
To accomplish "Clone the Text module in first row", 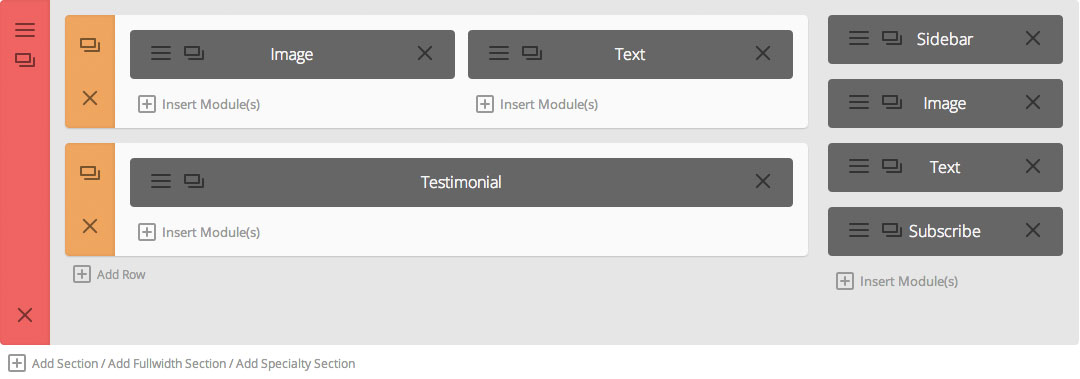I will coord(532,53).
